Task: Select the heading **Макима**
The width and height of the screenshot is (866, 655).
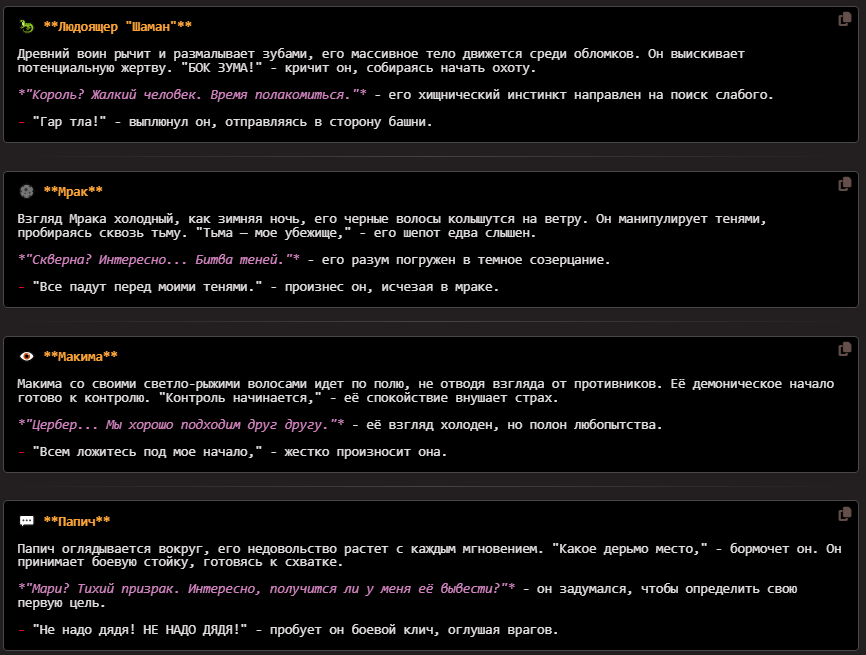Action: [x=81, y=357]
